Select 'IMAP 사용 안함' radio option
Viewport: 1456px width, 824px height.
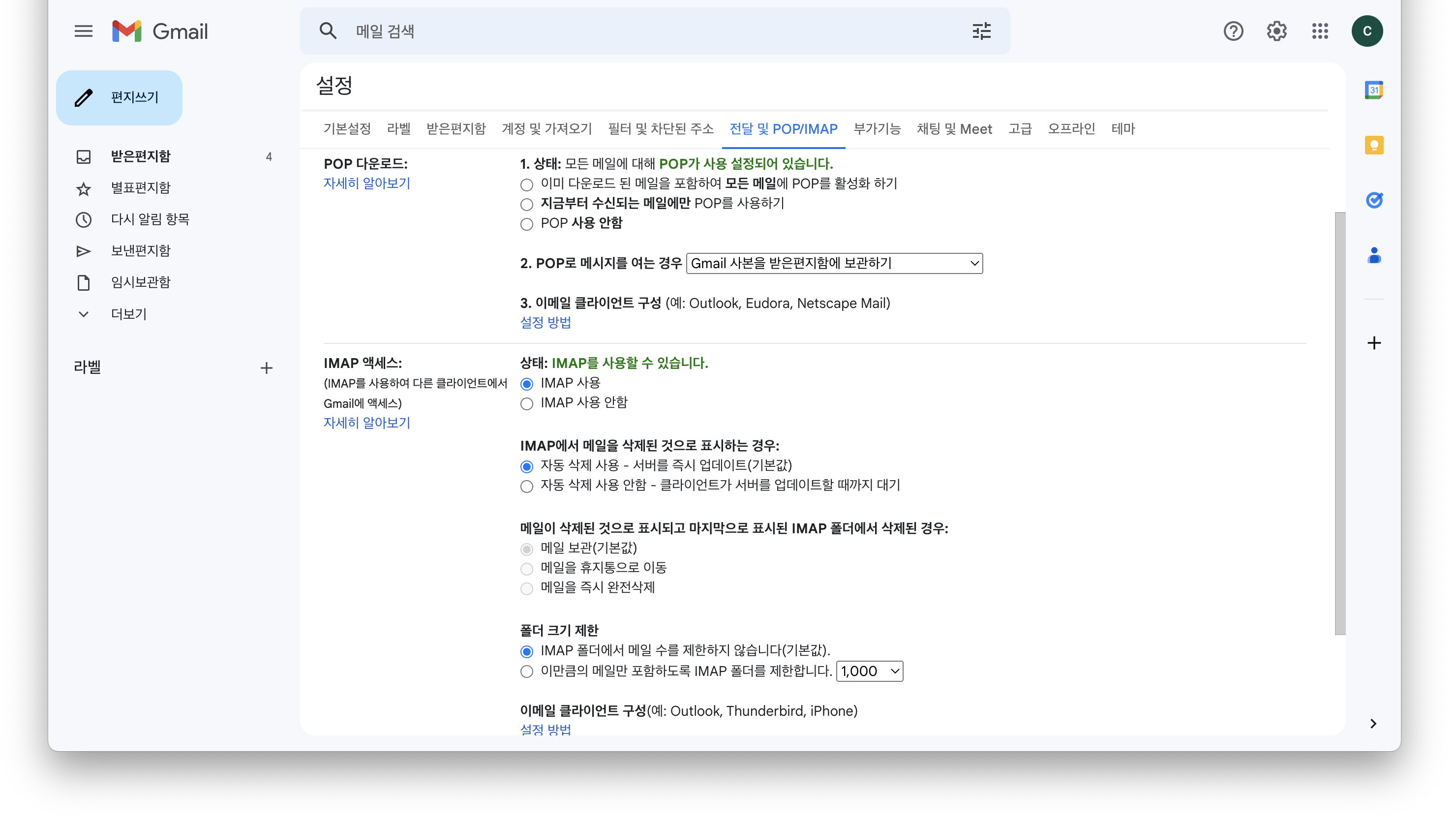(x=526, y=403)
